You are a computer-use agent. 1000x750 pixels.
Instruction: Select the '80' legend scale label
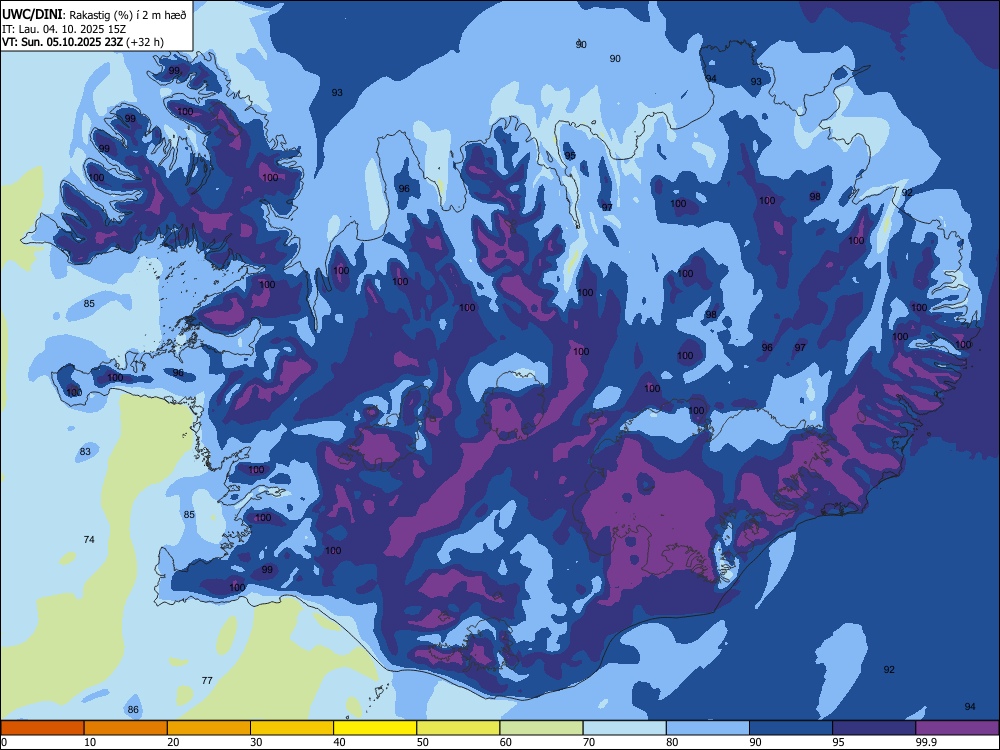pos(672,742)
